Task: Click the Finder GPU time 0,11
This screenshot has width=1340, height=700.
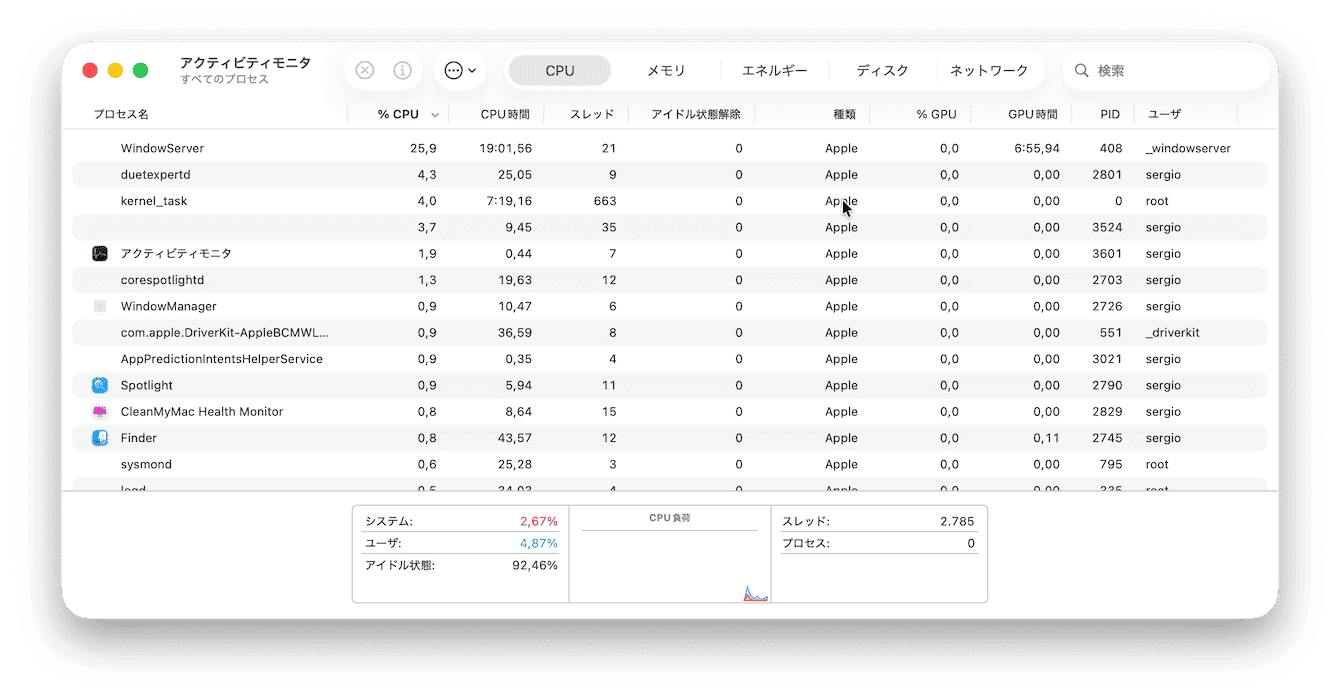Action: tap(1046, 438)
